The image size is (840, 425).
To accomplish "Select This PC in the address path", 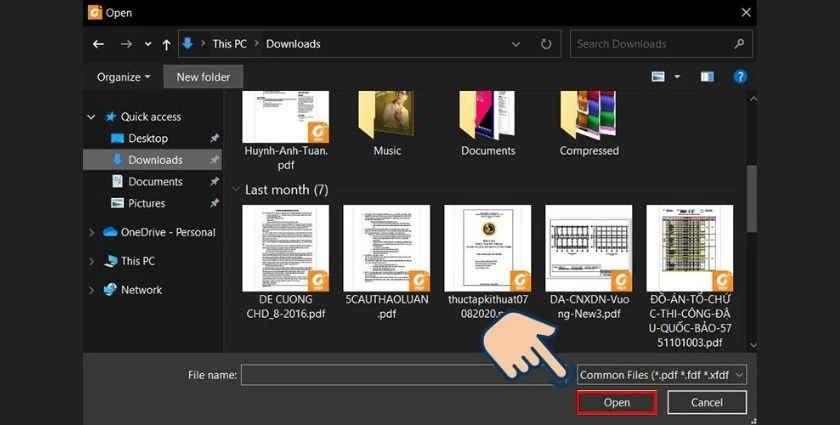I will click(x=229, y=44).
